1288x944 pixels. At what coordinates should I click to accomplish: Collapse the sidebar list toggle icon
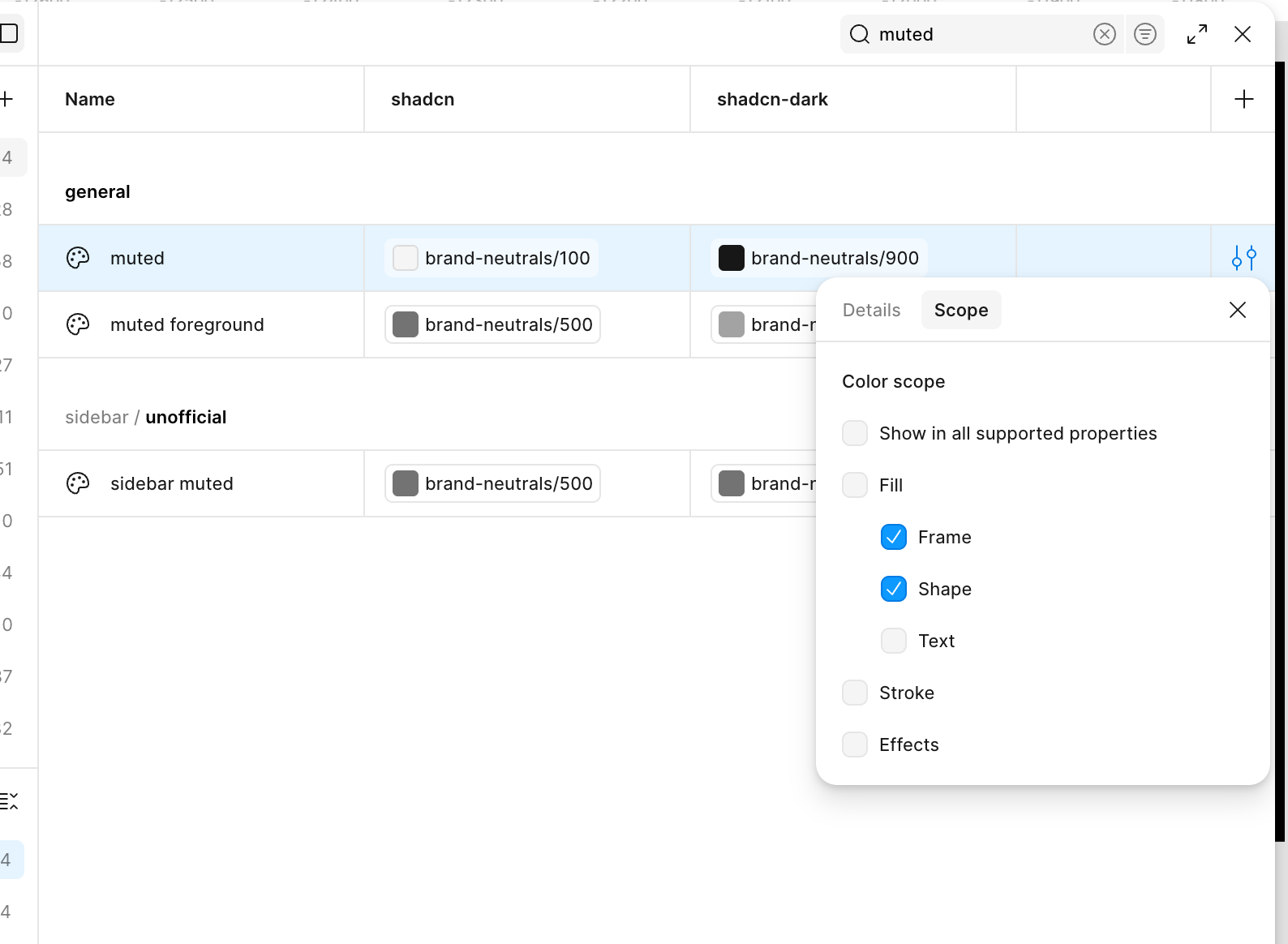click(x=9, y=801)
